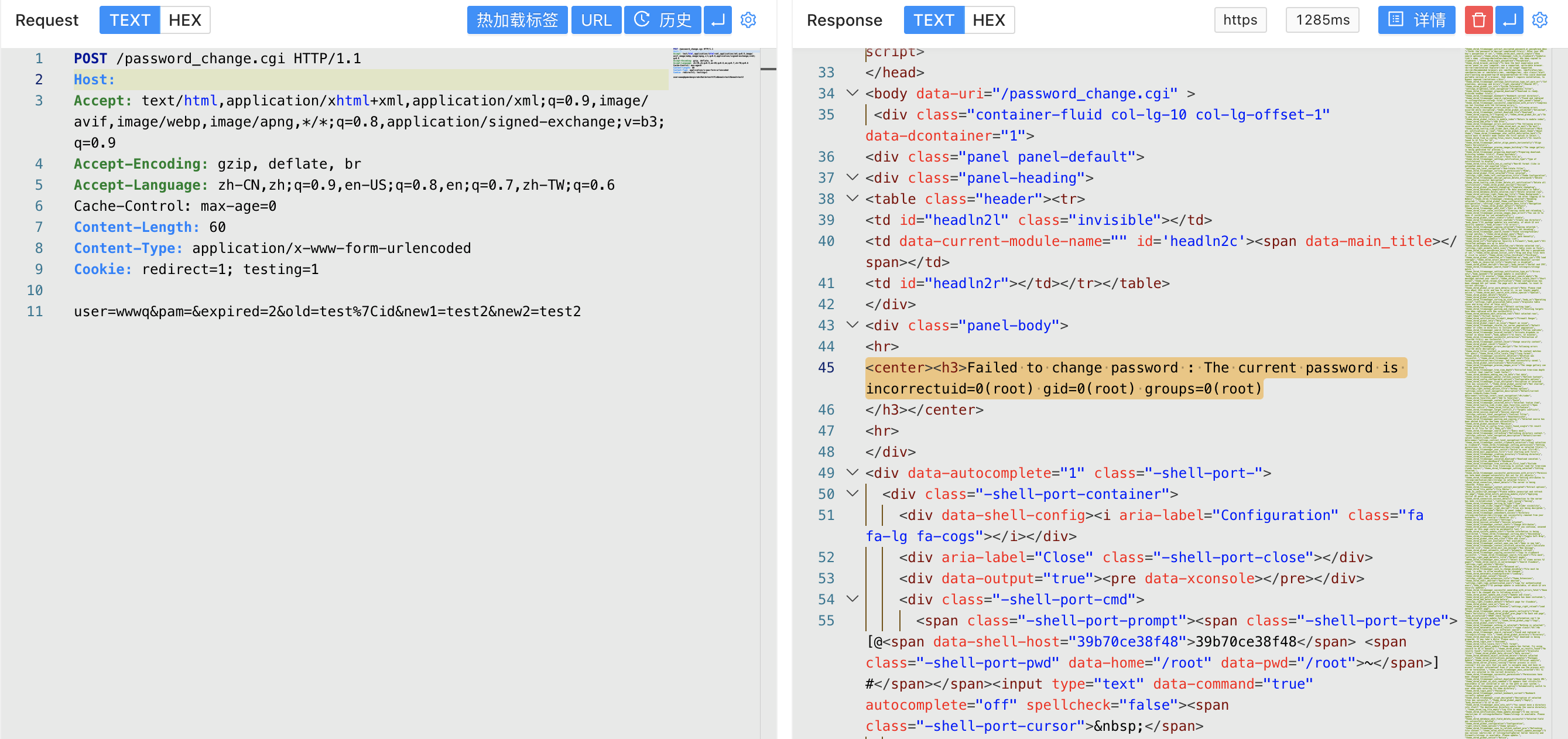Open the 详情 details button
The width and height of the screenshot is (1568, 739).
tap(1416, 20)
